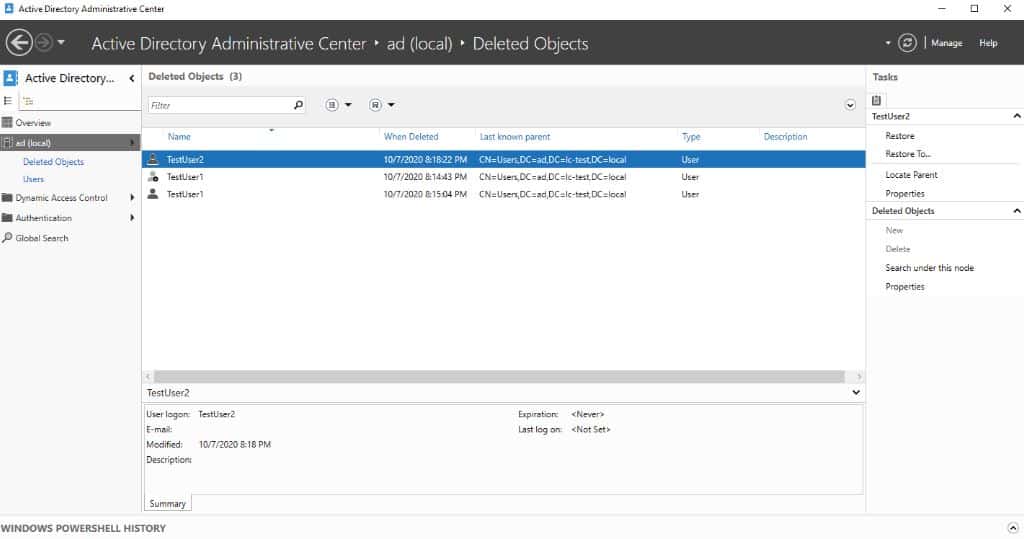Click 'ad (local)' in the breadcrumb

(x=419, y=44)
